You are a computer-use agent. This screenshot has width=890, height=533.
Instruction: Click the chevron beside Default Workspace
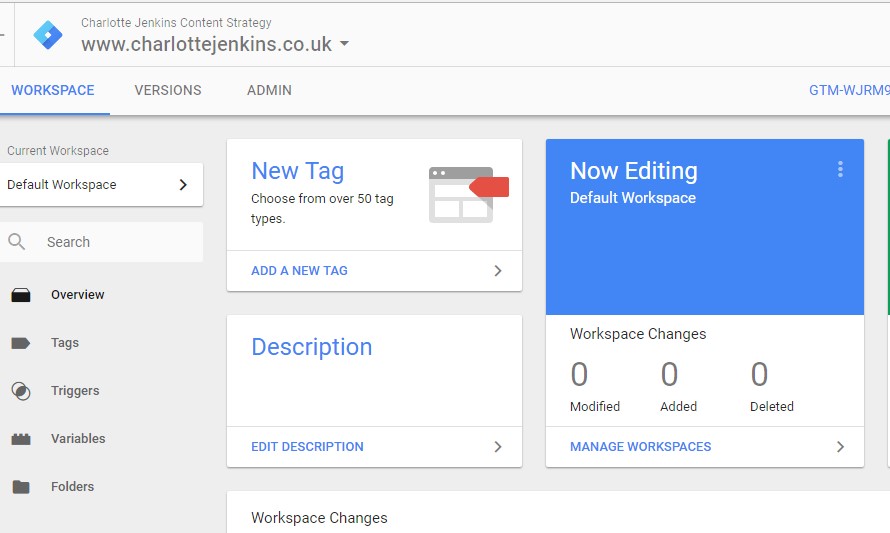tap(183, 184)
